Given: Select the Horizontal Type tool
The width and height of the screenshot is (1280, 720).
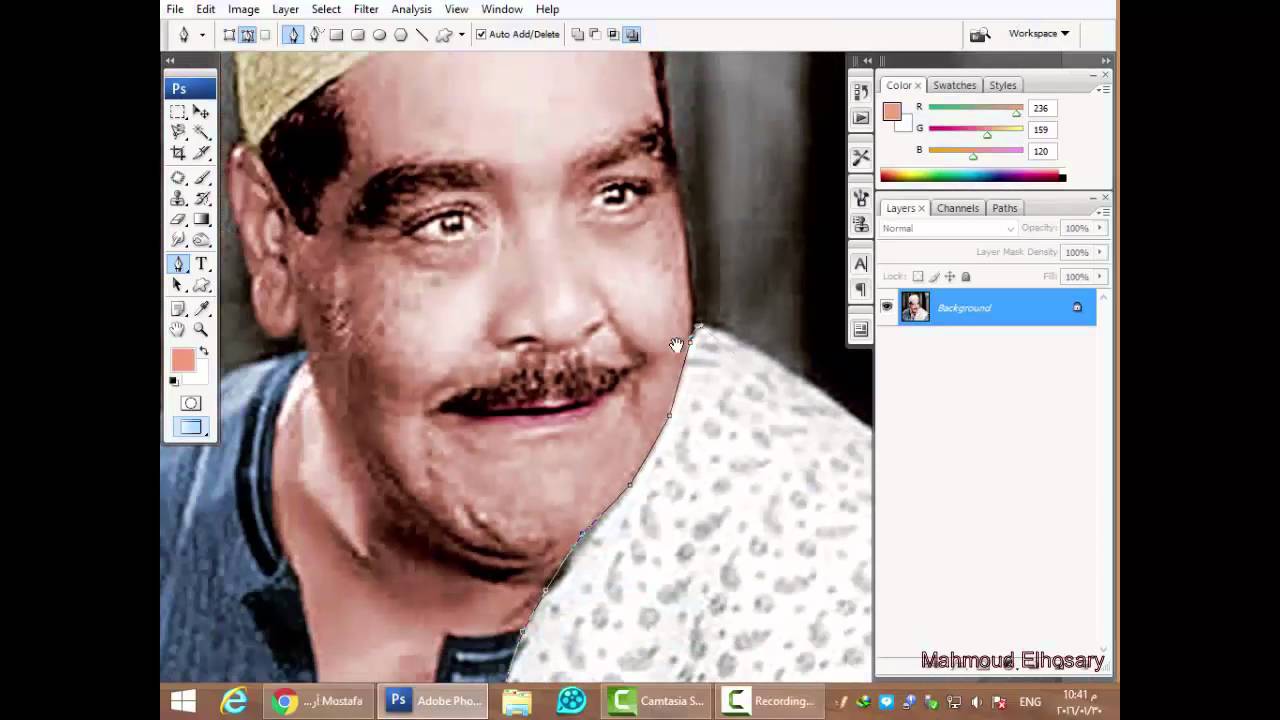Looking at the screenshot, I should pyautogui.click(x=201, y=264).
